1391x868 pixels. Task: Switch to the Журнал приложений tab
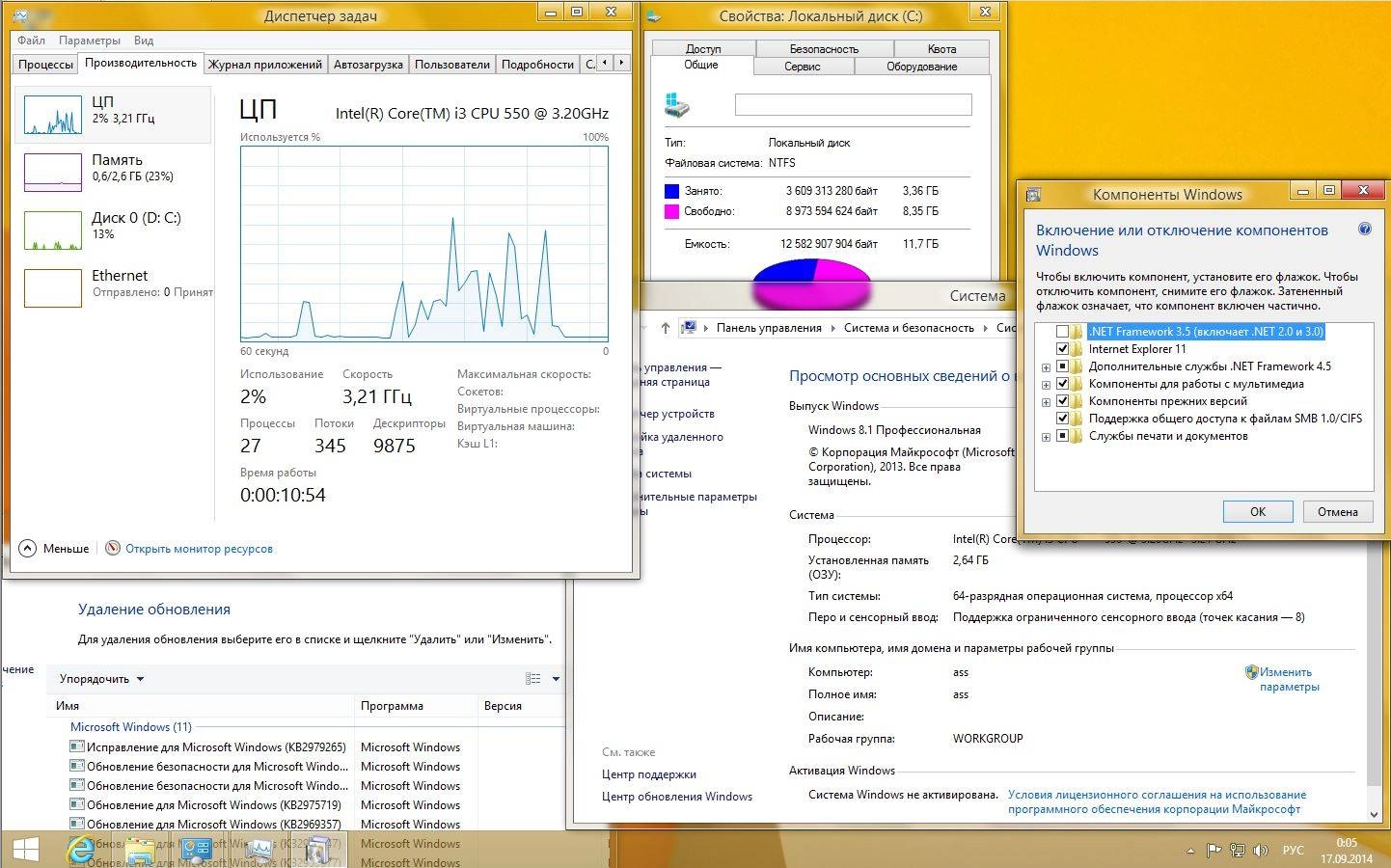click(265, 65)
